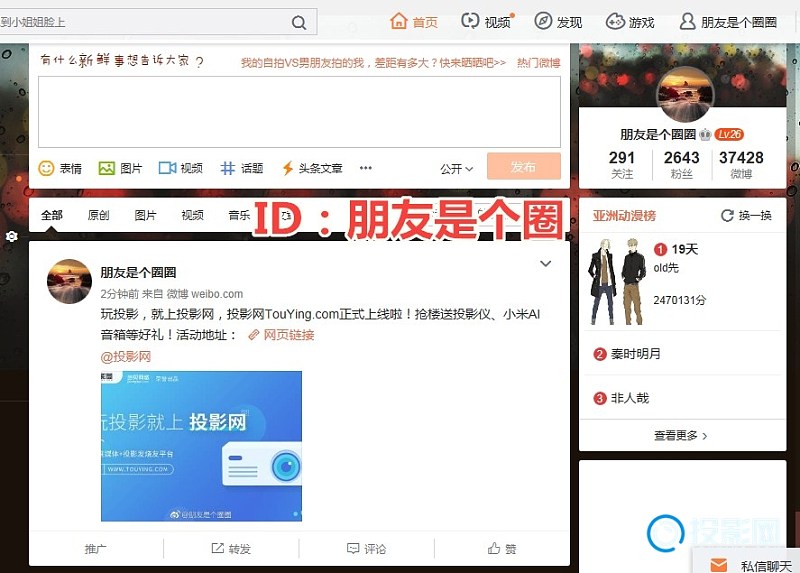Image resolution: width=800 pixels, height=573 pixels.
Task: Open 头条文章 lightning icon
Action: point(288,168)
